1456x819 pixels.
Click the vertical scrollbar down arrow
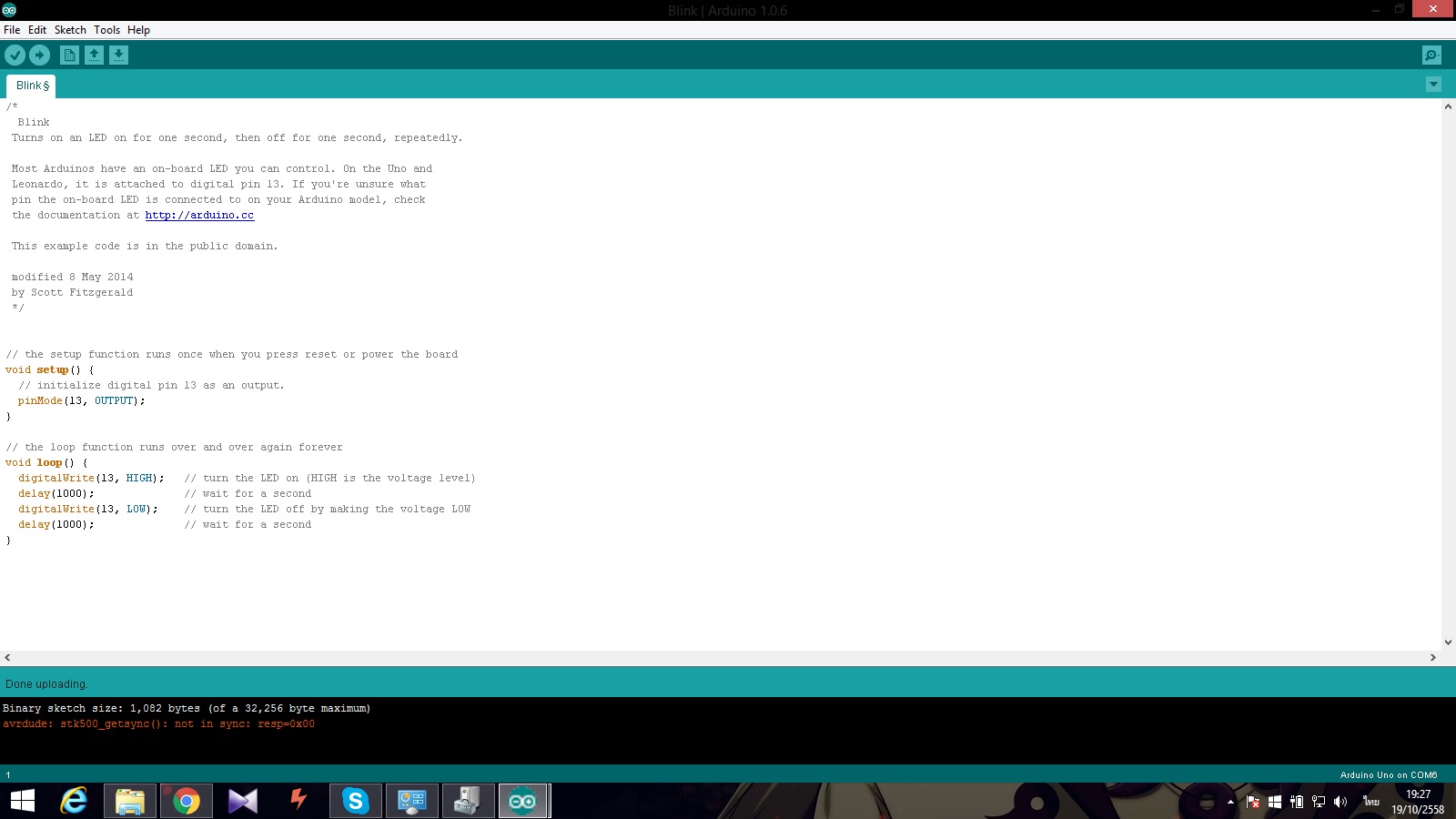tap(1448, 642)
